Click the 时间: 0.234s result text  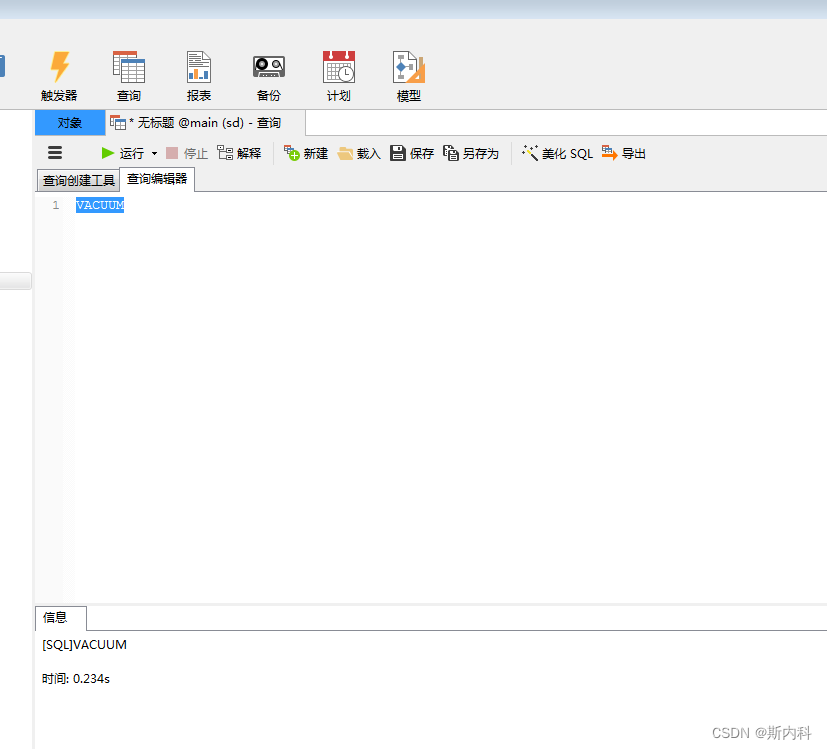[x=76, y=679]
